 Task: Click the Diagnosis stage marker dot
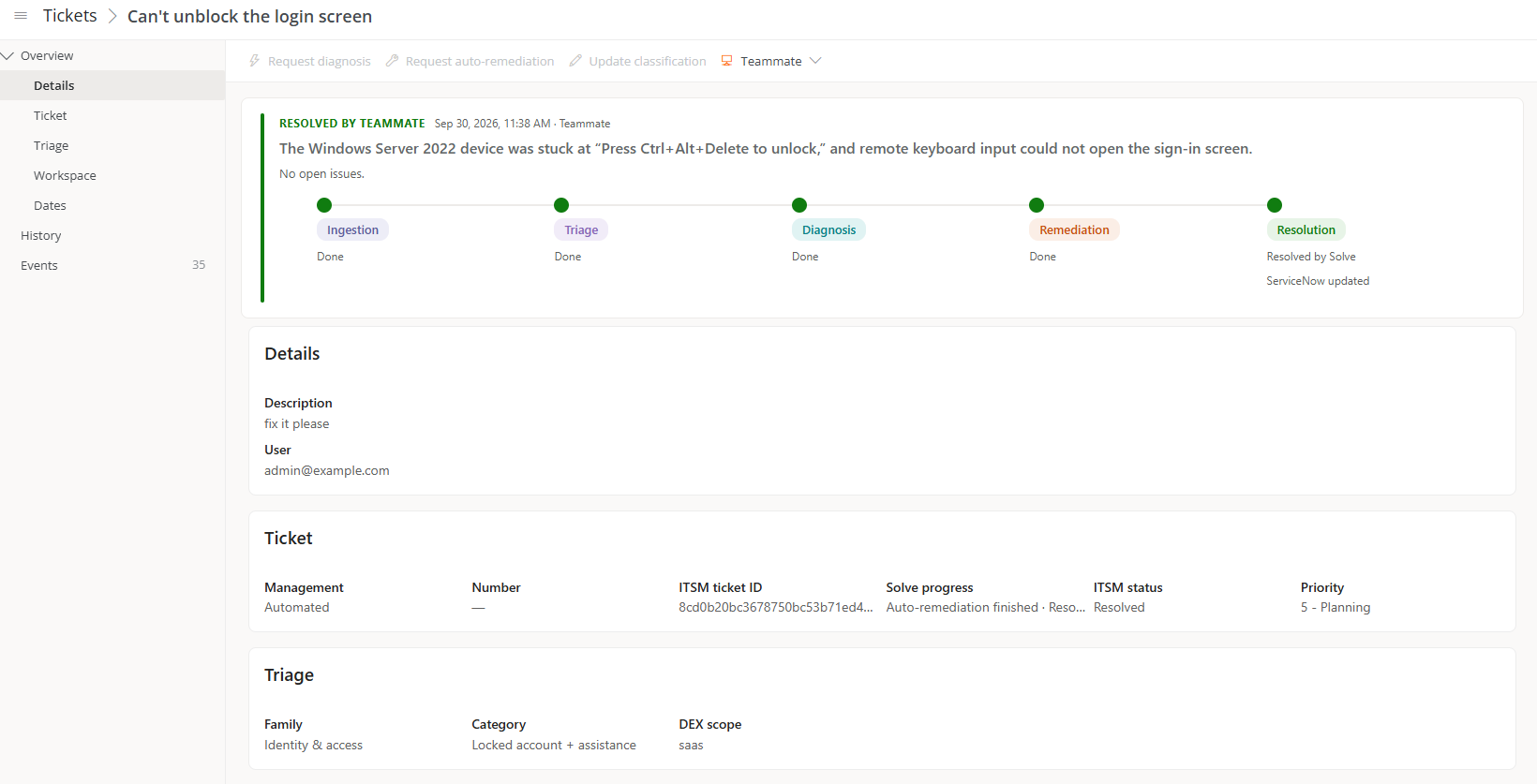(x=799, y=205)
